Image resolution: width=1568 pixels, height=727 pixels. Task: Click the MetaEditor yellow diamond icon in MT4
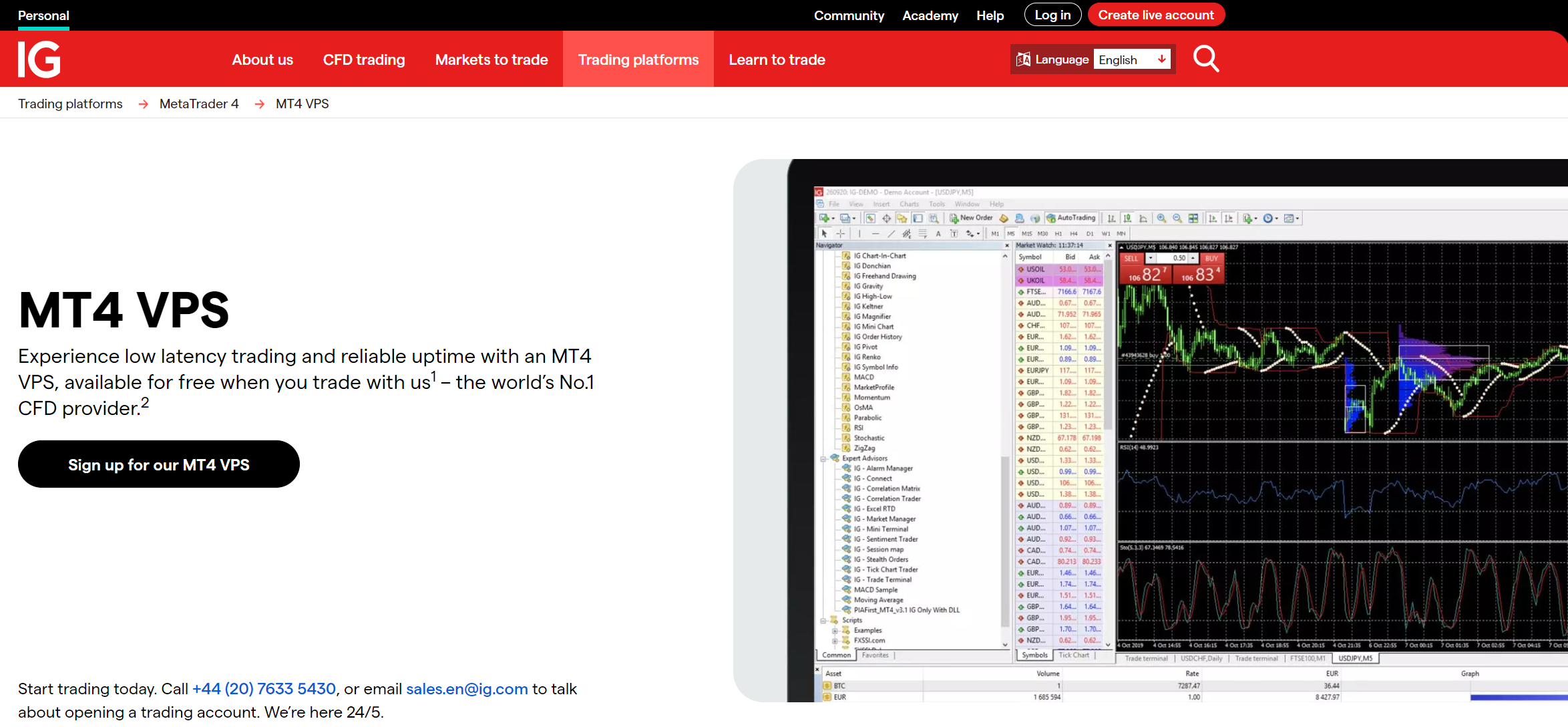click(1004, 219)
